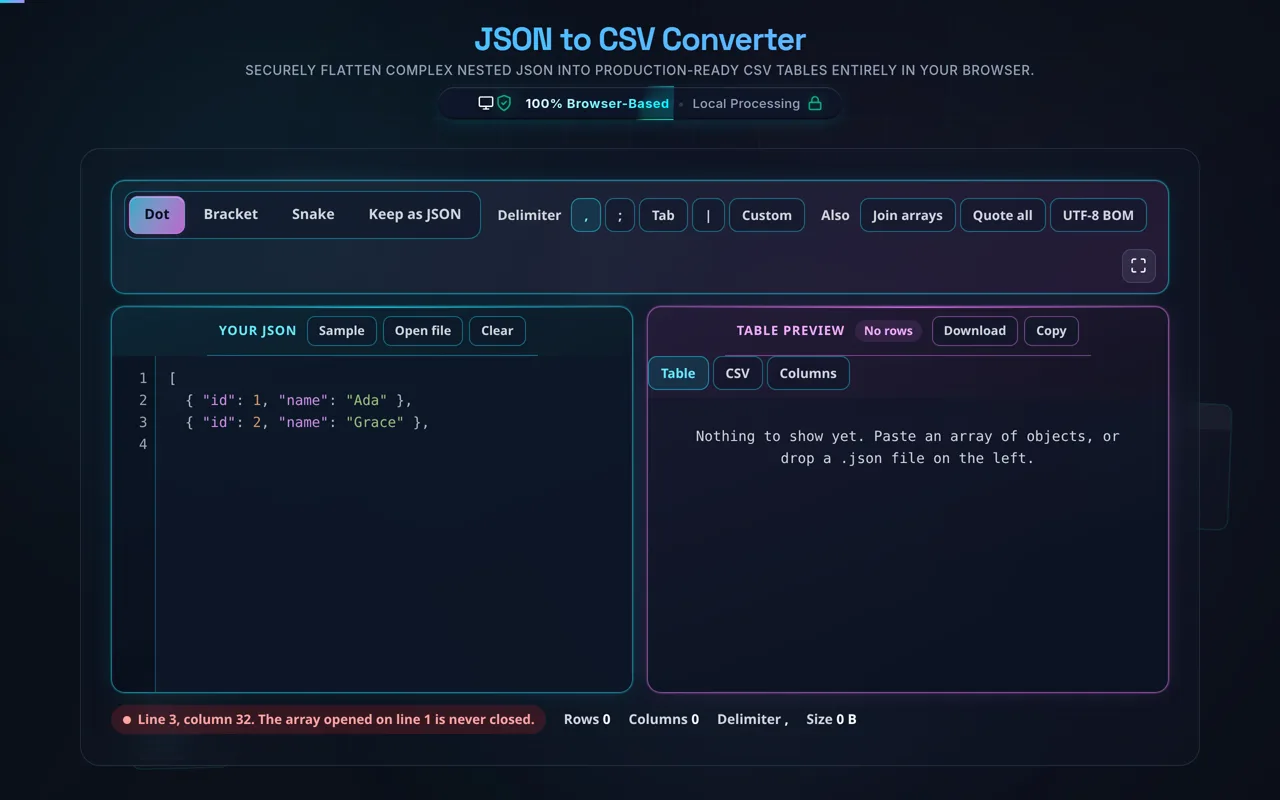Click the green shield icon in the badge
Image resolution: width=1280 pixels, height=800 pixels.
[x=504, y=103]
